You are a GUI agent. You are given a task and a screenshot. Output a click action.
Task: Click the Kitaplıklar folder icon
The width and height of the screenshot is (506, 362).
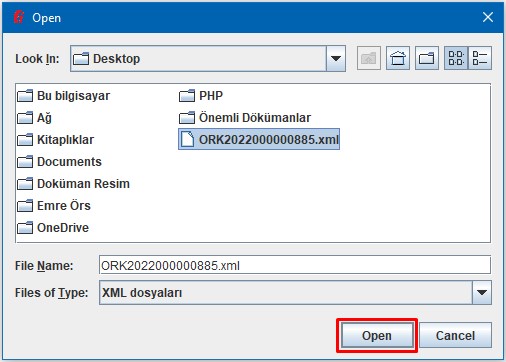click(x=25, y=140)
